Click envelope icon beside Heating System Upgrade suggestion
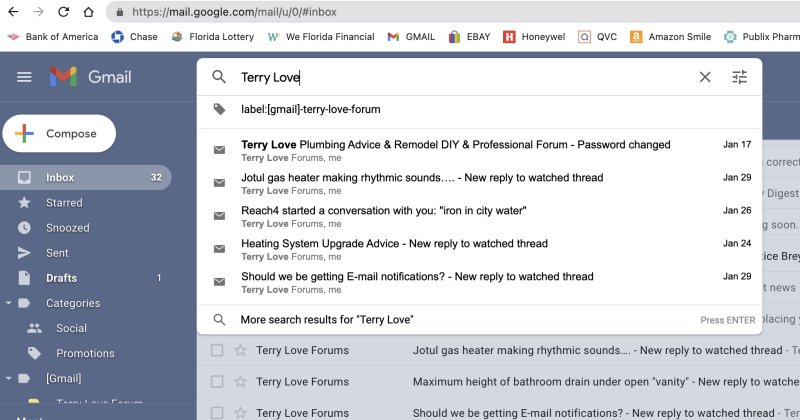Viewport: 800px width, 420px height. pos(219,249)
